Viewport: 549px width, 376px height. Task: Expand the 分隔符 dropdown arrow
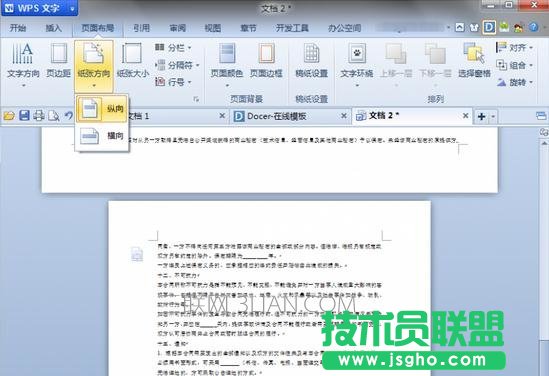point(198,65)
